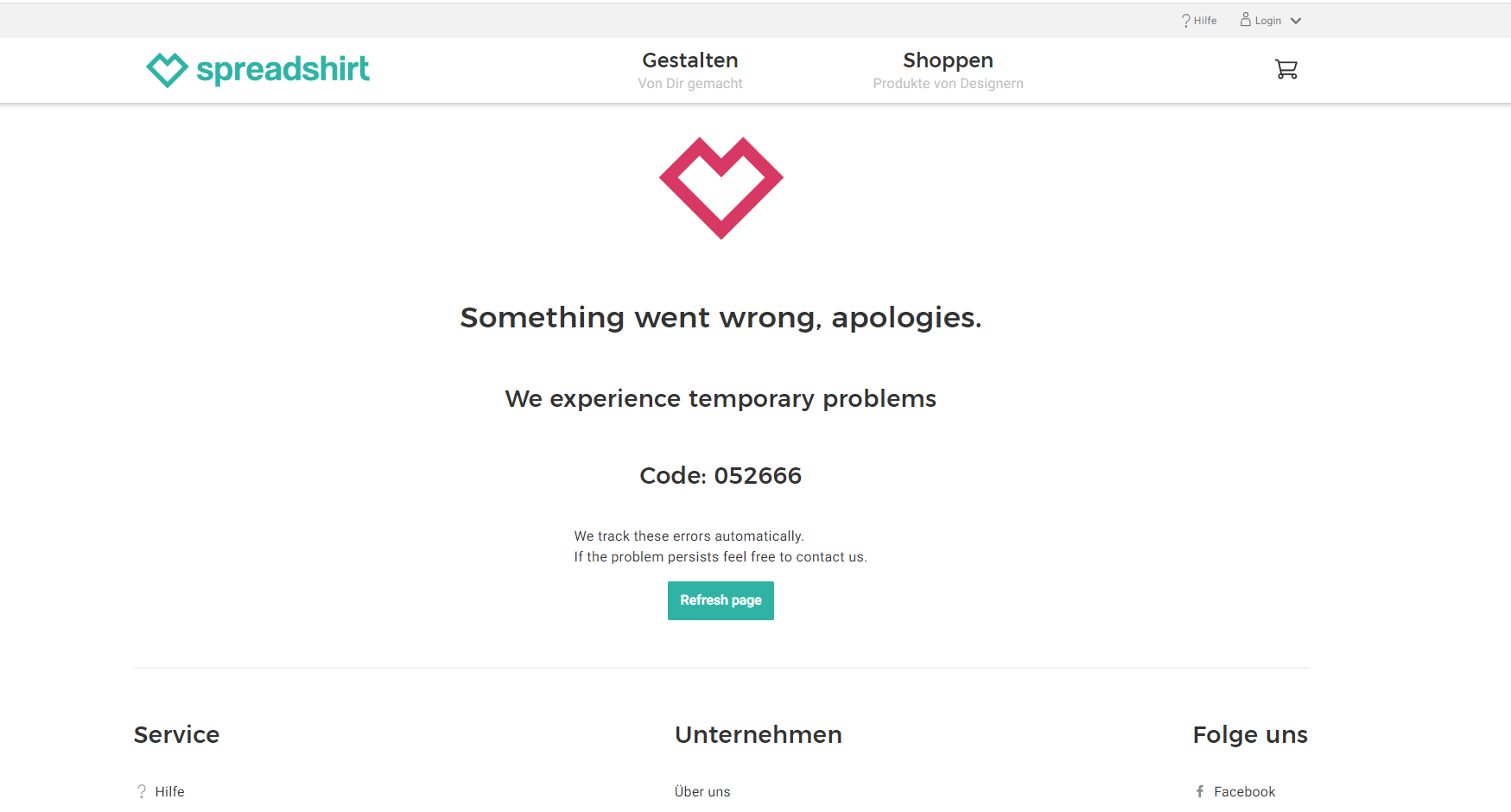Click the large red heart error icon

721,187
